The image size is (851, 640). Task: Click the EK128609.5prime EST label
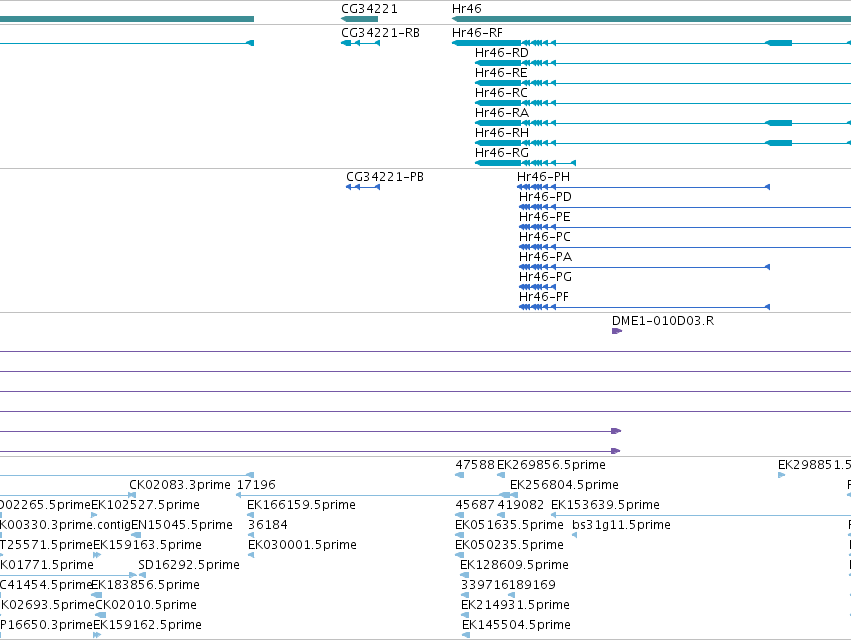[515, 566]
